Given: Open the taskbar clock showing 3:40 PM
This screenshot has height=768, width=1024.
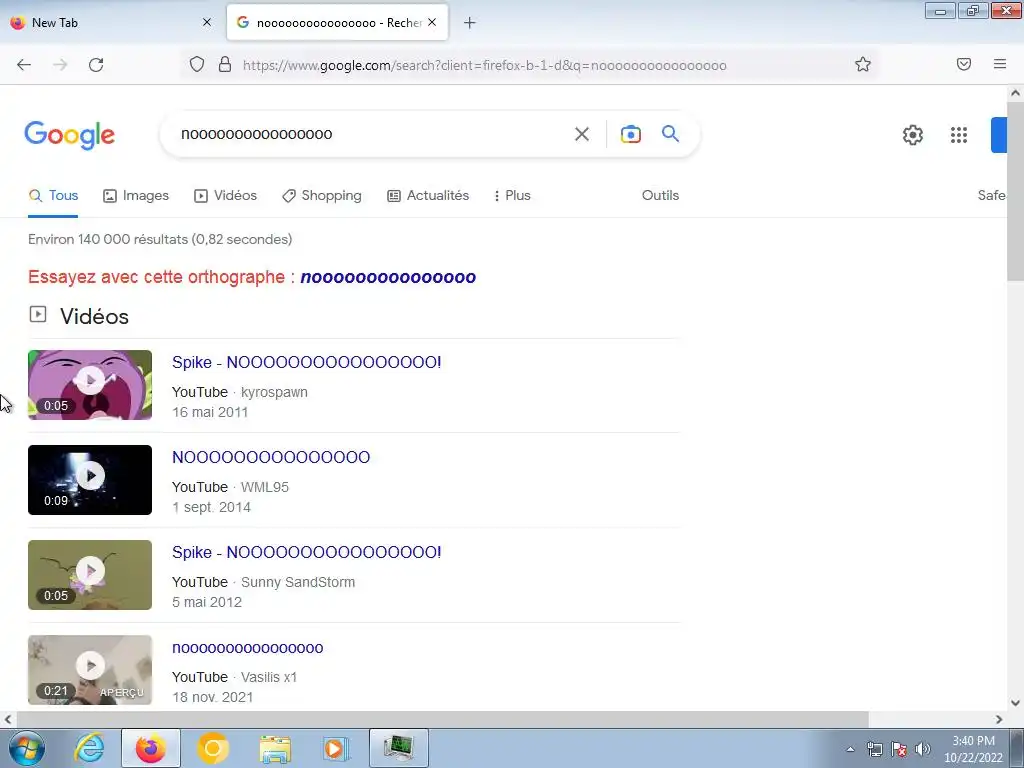Looking at the screenshot, I should click(x=973, y=749).
